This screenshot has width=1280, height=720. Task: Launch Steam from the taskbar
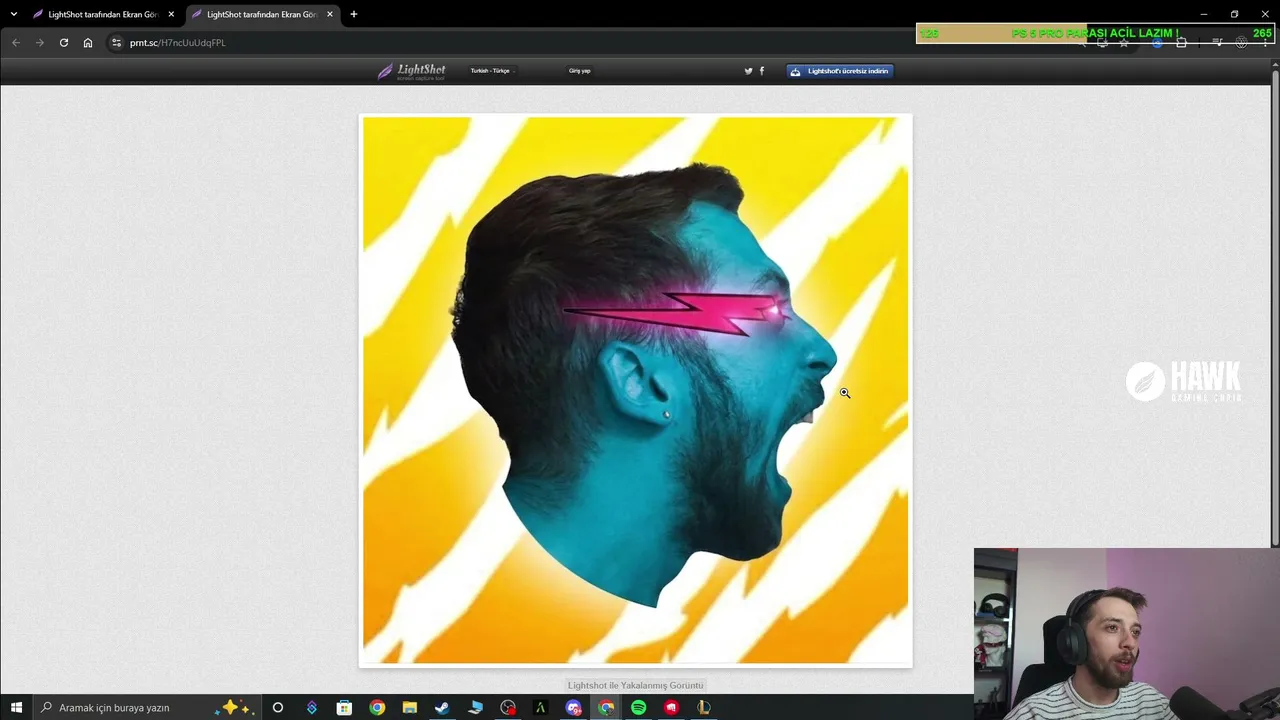click(442, 707)
